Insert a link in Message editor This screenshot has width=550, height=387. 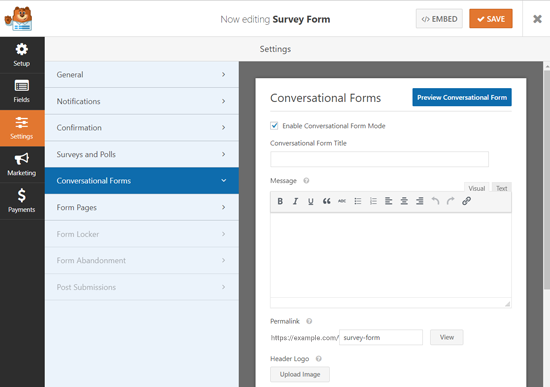click(466, 201)
